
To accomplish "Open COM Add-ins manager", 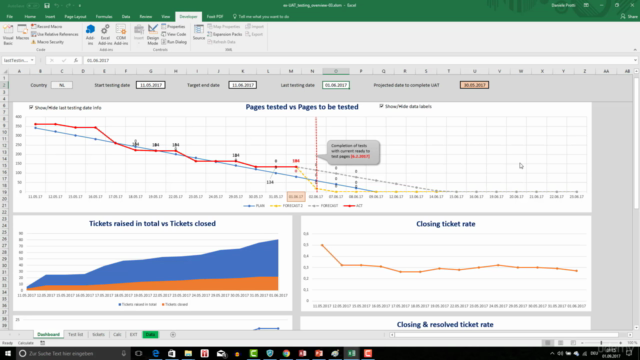I will [121, 34].
